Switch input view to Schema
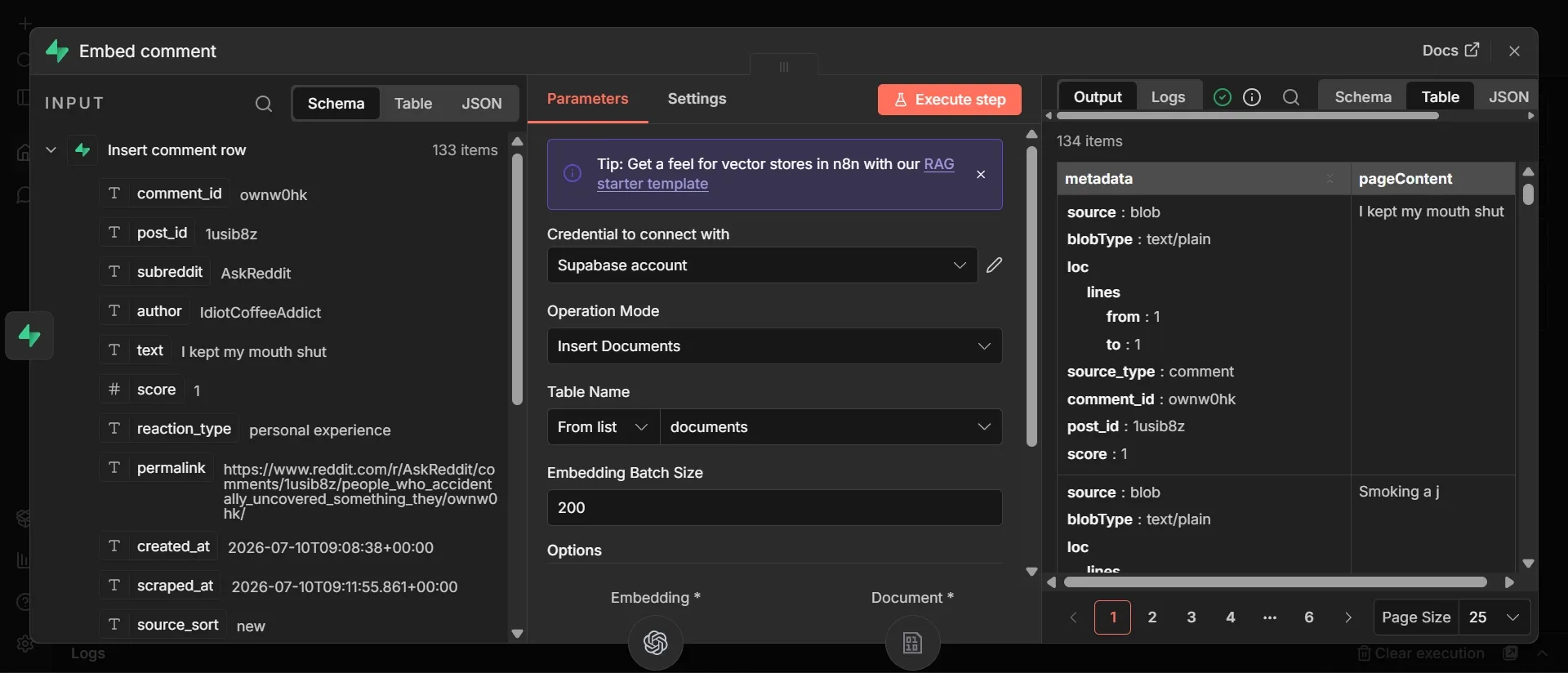 [336, 104]
